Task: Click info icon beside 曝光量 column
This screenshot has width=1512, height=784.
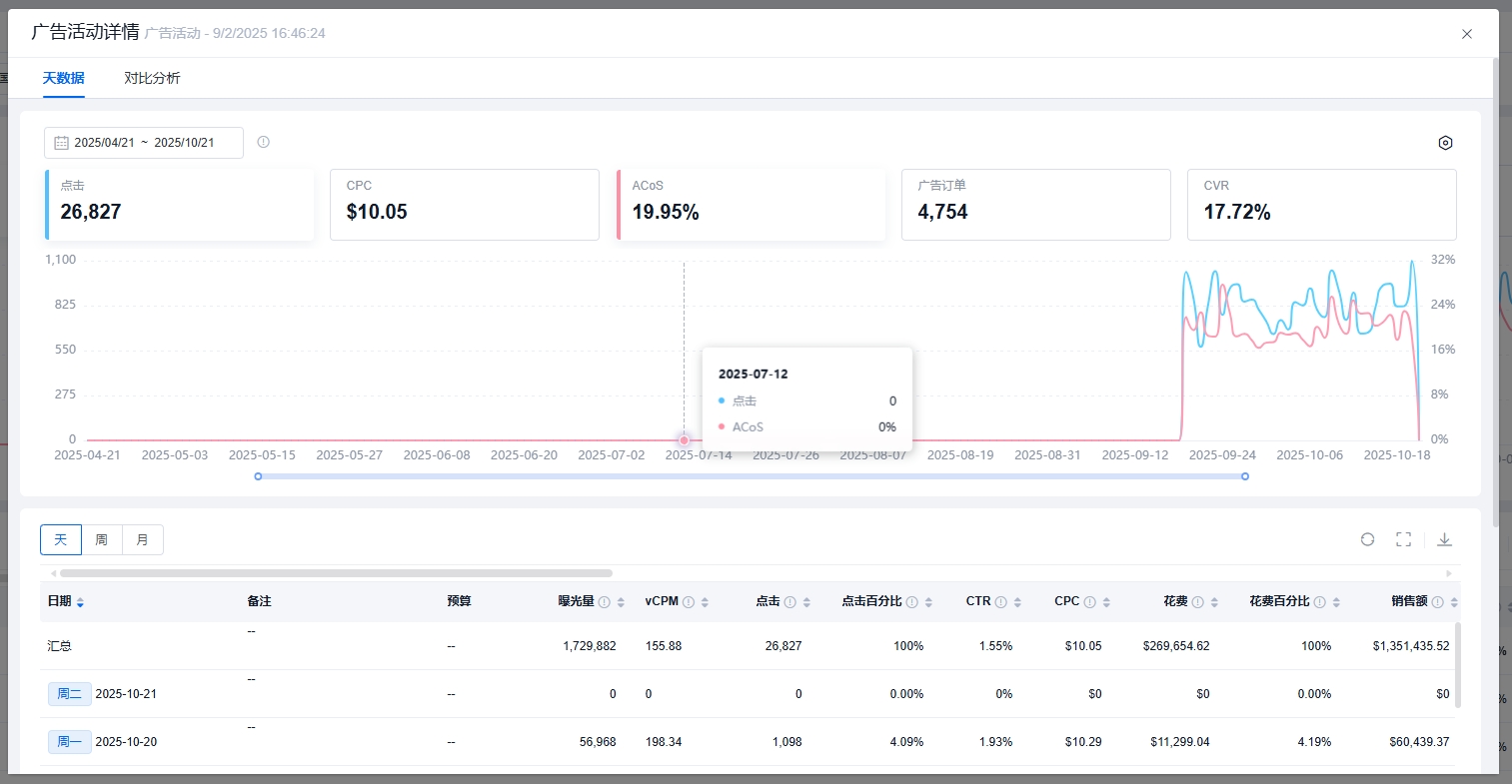Action: coord(605,602)
